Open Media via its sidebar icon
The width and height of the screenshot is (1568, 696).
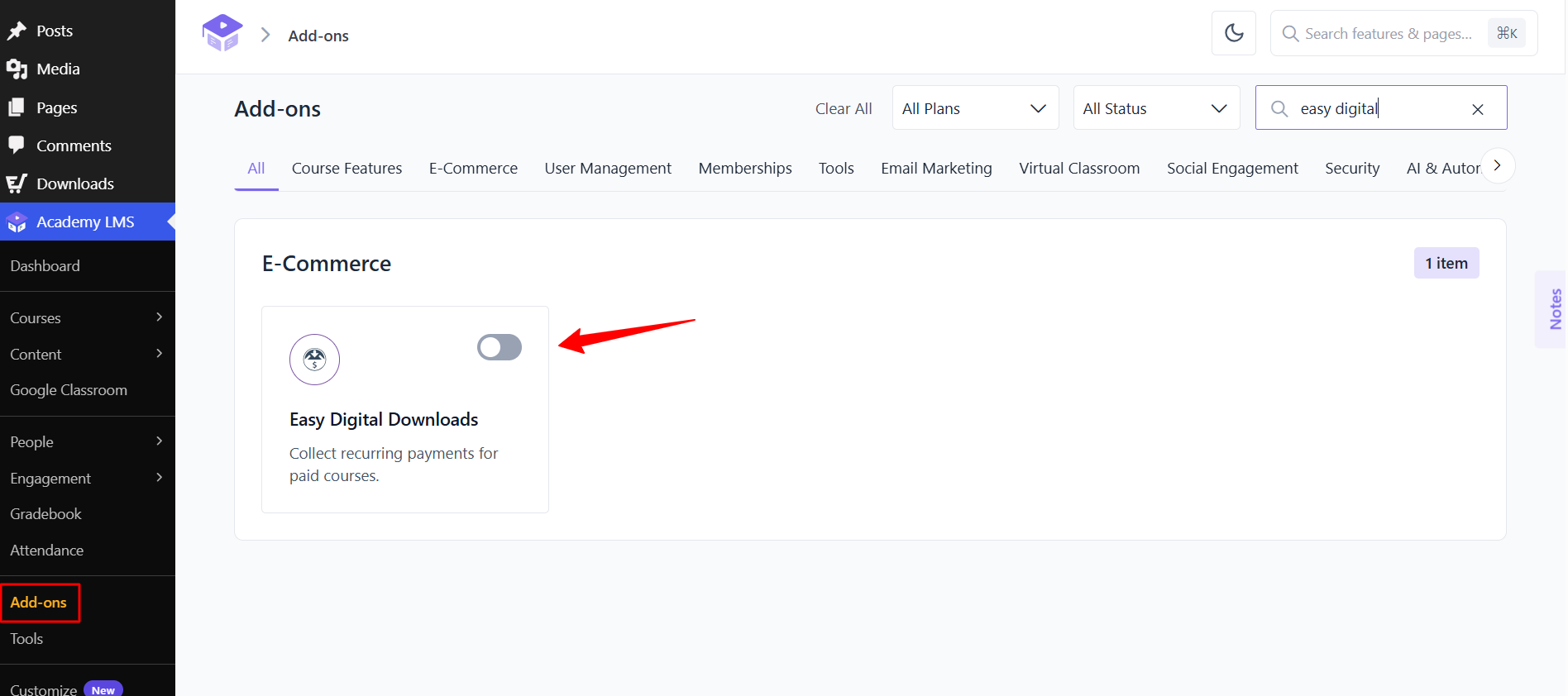17,69
